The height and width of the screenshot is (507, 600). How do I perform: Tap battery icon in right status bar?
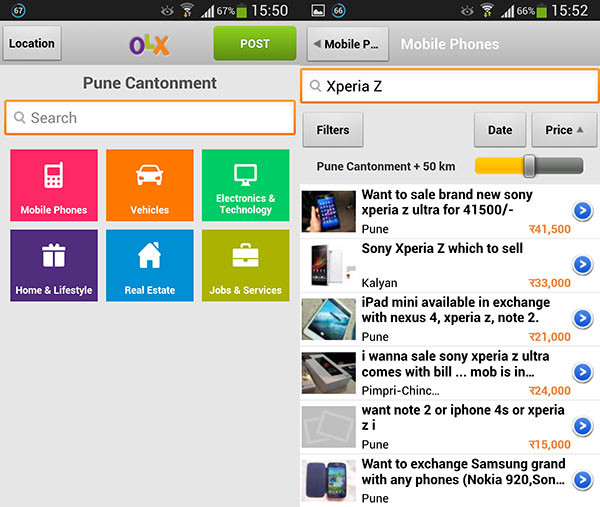[x=541, y=10]
